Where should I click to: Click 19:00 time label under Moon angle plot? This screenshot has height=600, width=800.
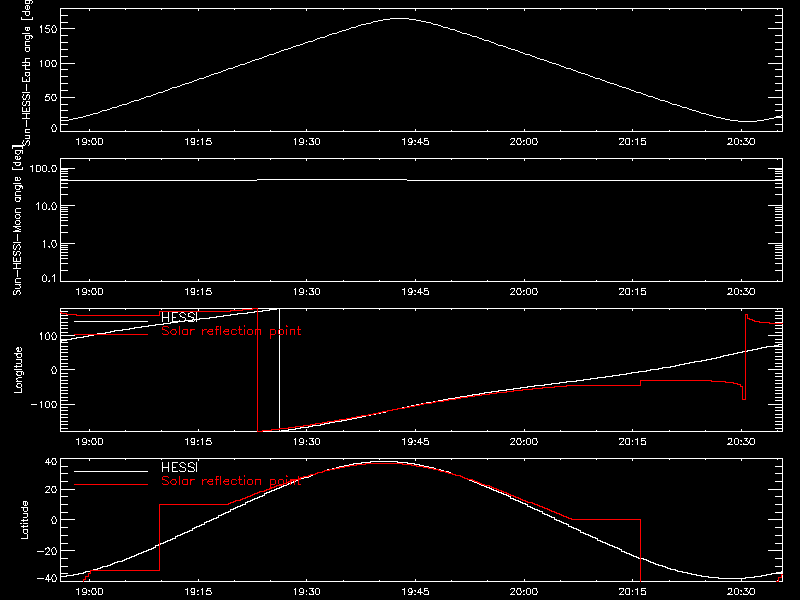point(89,292)
